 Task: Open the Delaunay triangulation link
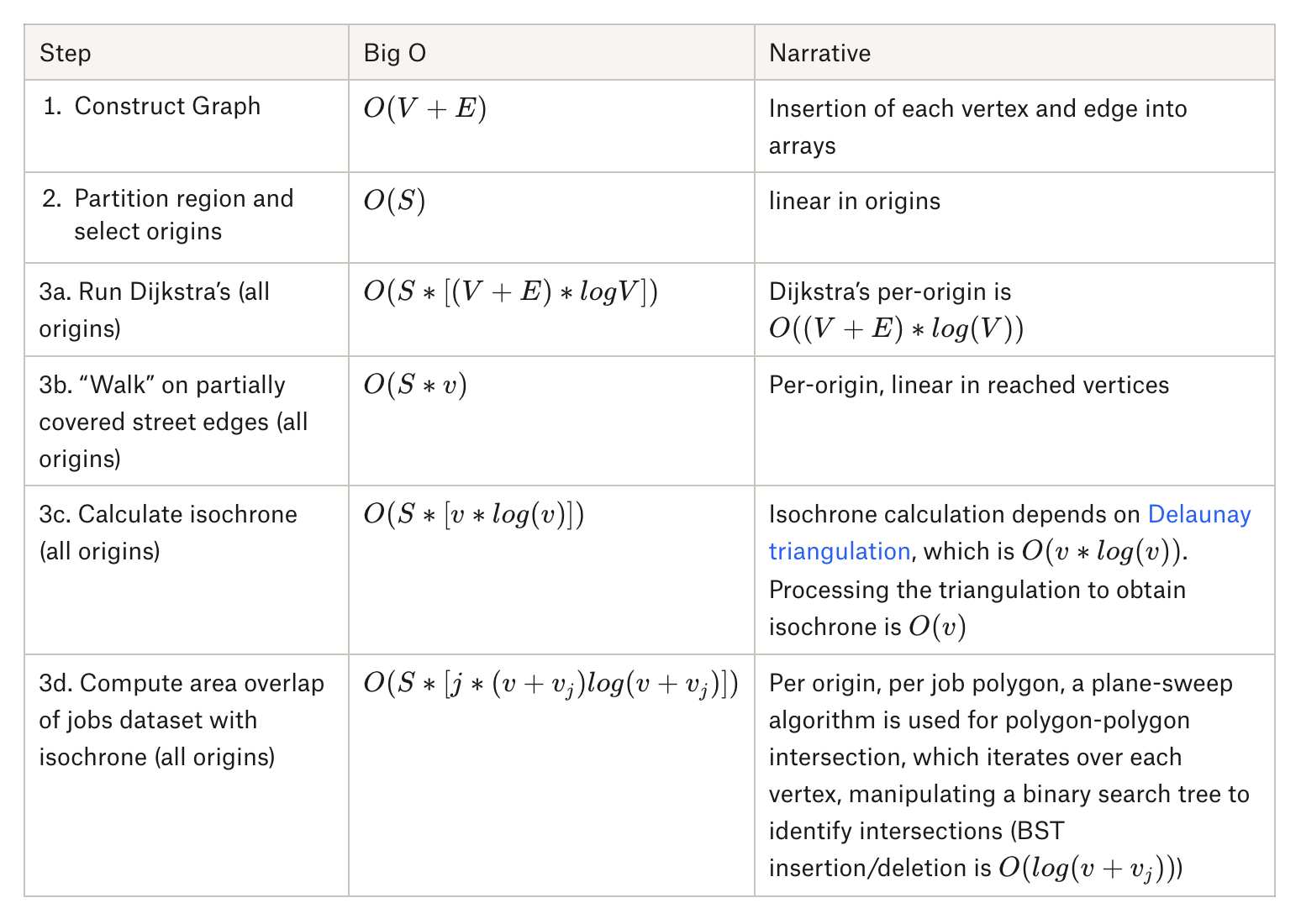[1198, 515]
